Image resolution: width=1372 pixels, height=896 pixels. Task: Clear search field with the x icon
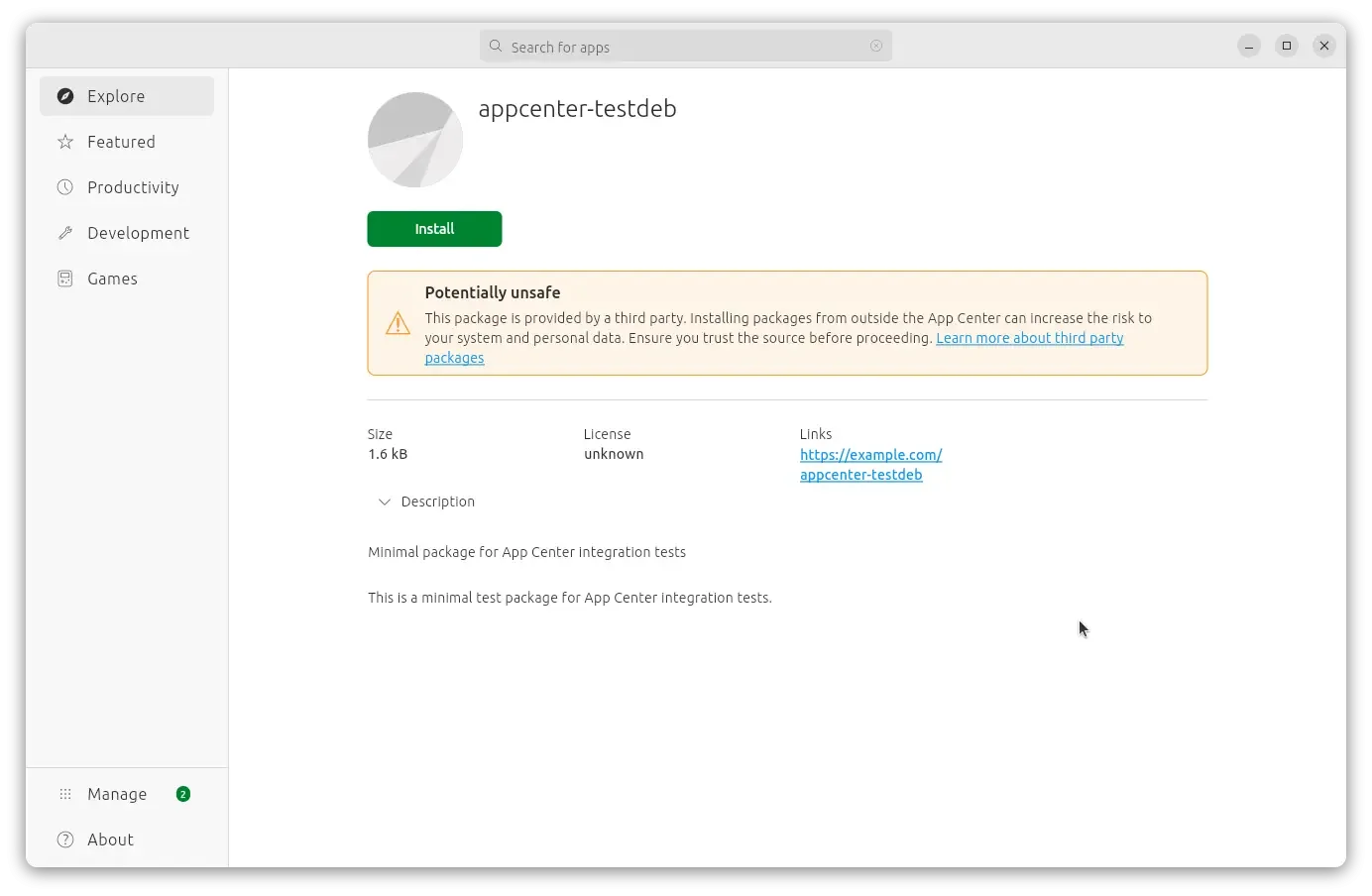tap(876, 46)
